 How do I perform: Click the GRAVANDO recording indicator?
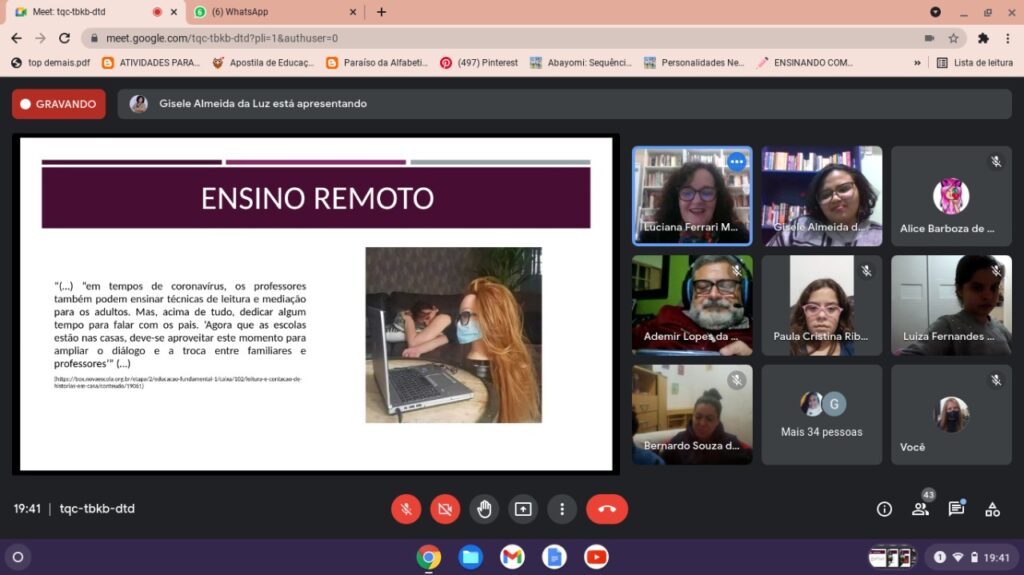(x=59, y=104)
